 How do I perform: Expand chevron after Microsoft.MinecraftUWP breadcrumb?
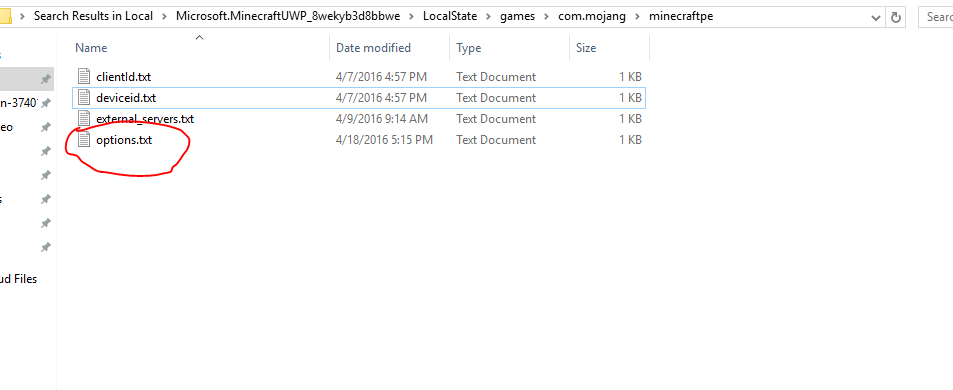click(x=411, y=16)
